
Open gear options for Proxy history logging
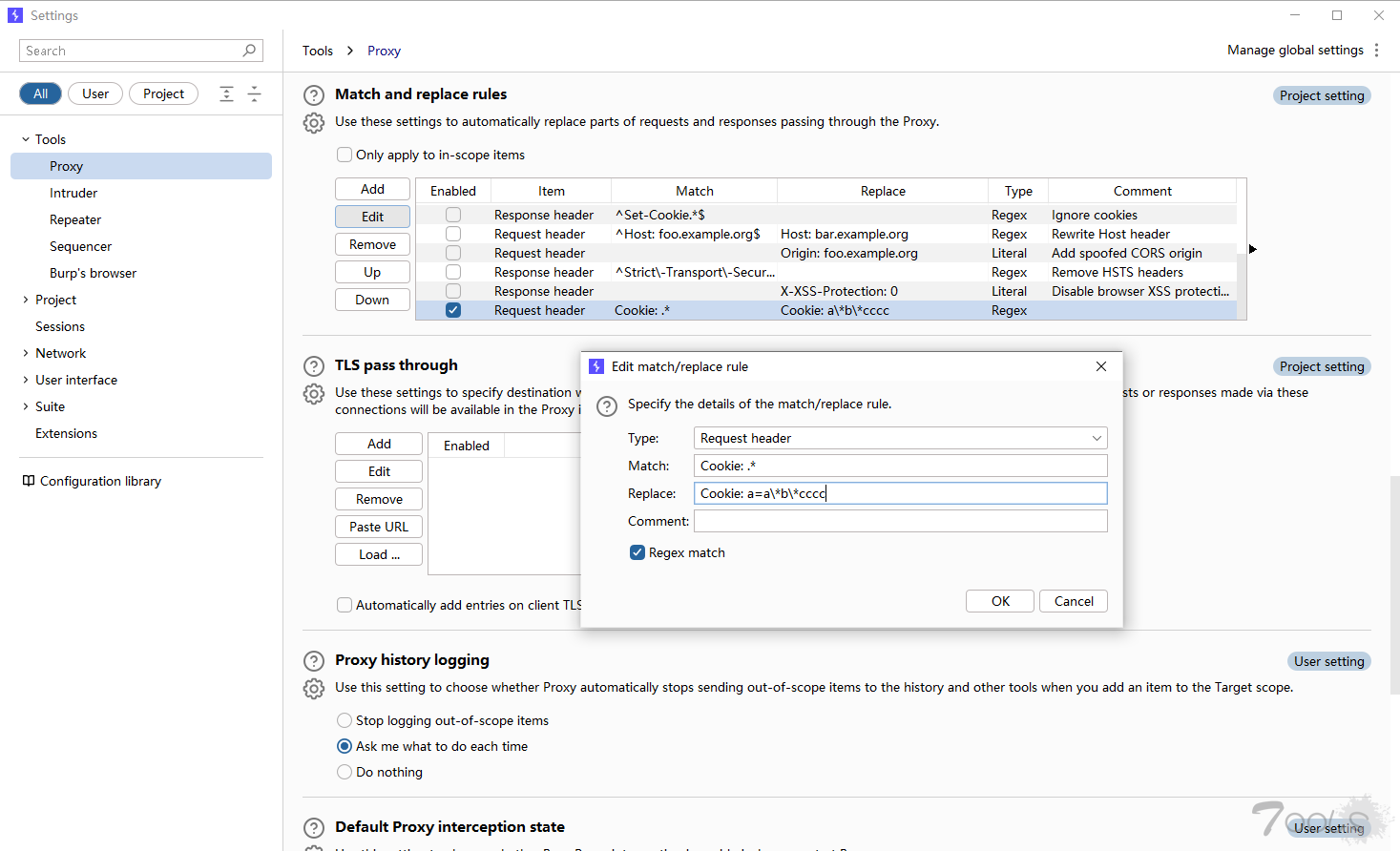(314, 689)
